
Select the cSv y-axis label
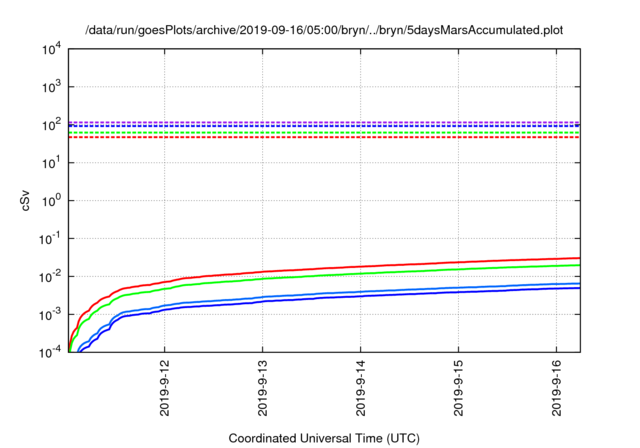(x=25, y=200)
